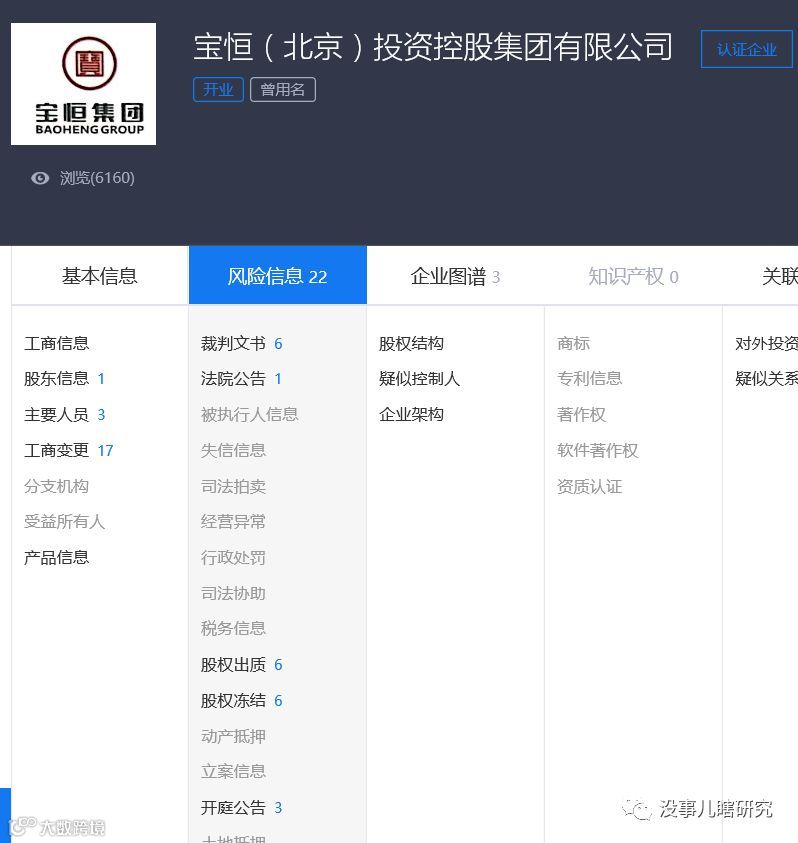Viewport: 798px width, 843px height.
Task: Switch to the 基本信息 tab
Action: 99,276
